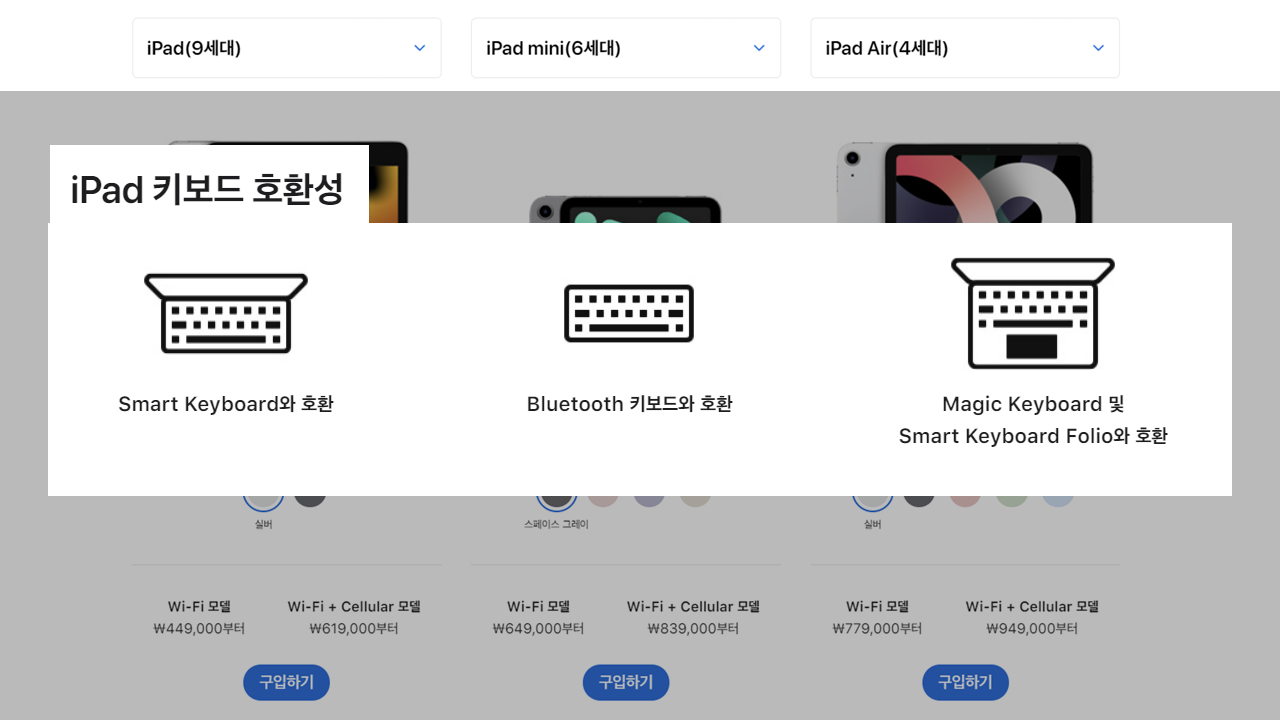Viewport: 1280px width, 720px height.
Task: Choose the green swatch under iPad Air
Action: pos(1011,501)
